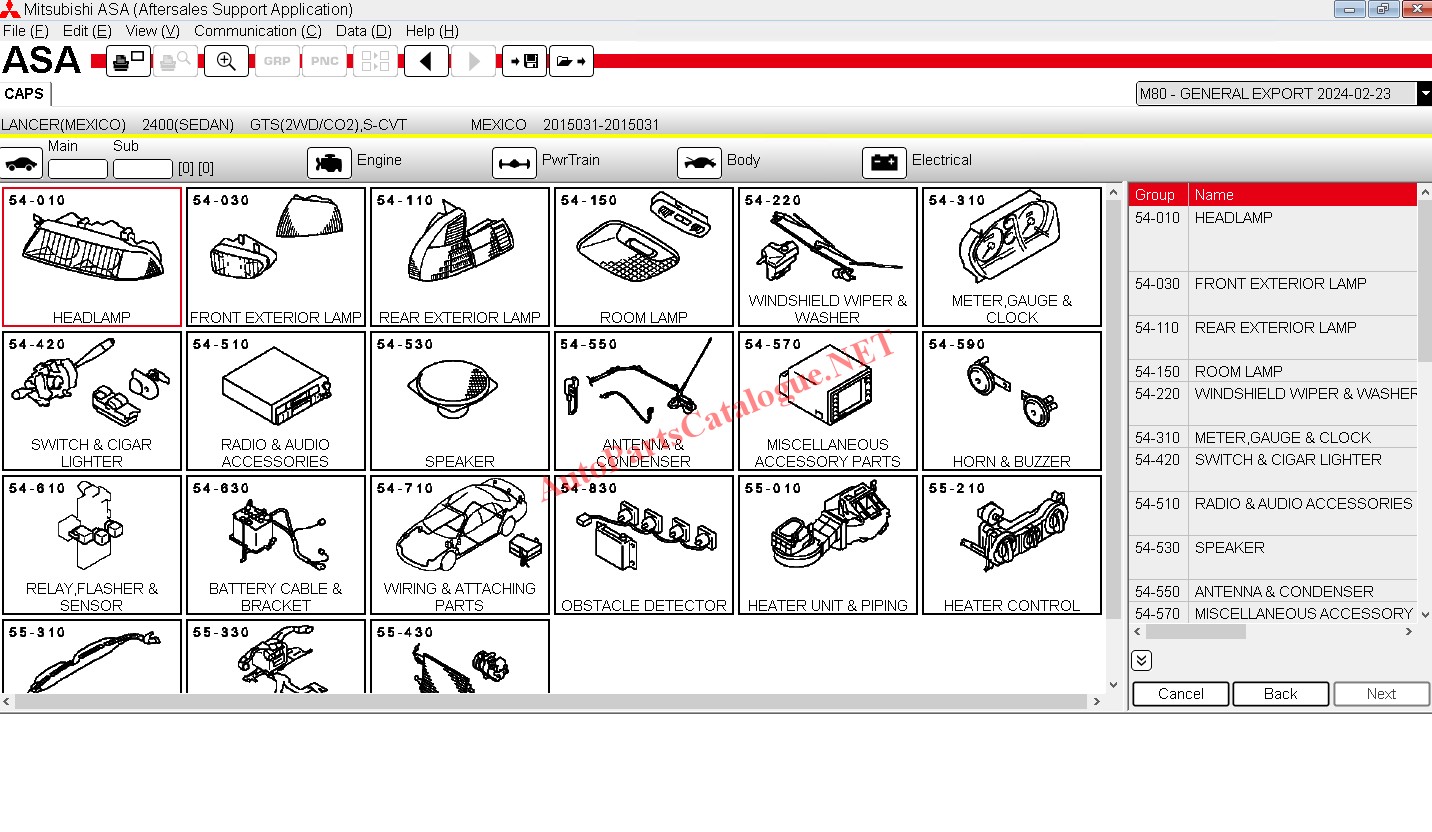
Task: Click the thumbnail grid horizontal scrollbar
Action: pos(552,702)
